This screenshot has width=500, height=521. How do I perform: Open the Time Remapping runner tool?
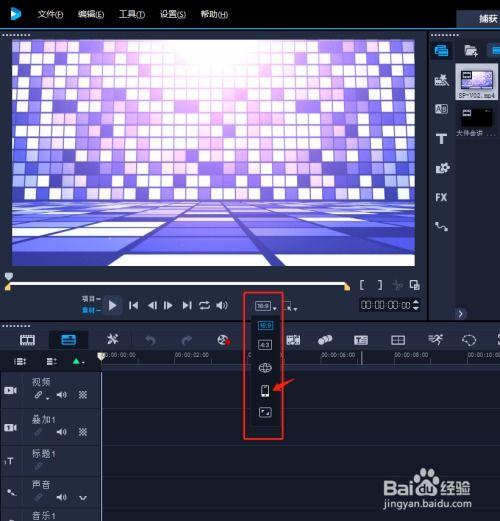pyautogui.click(x=435, y=340)
